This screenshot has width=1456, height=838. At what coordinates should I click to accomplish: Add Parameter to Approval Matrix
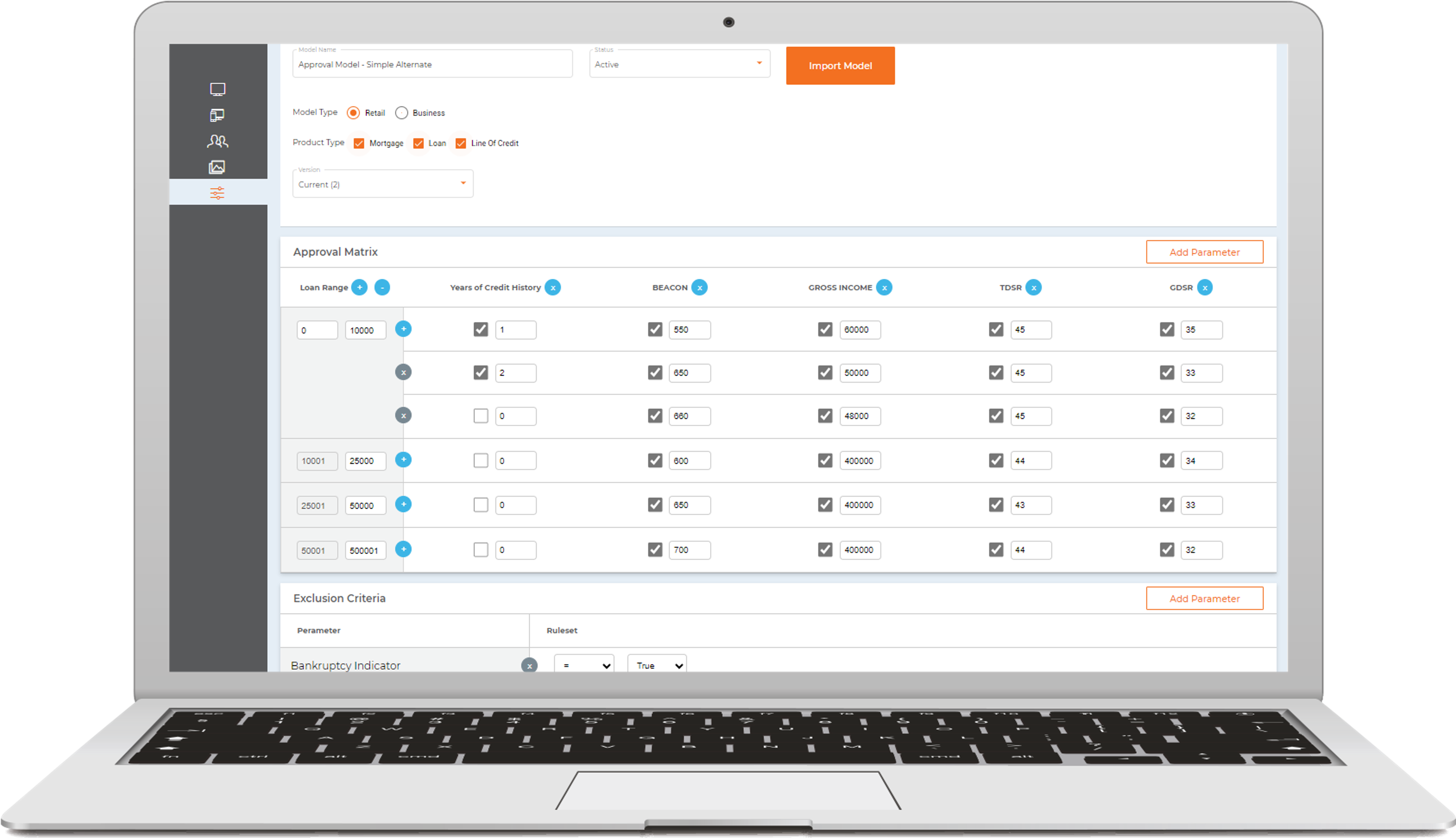[x=1205, y=252]
